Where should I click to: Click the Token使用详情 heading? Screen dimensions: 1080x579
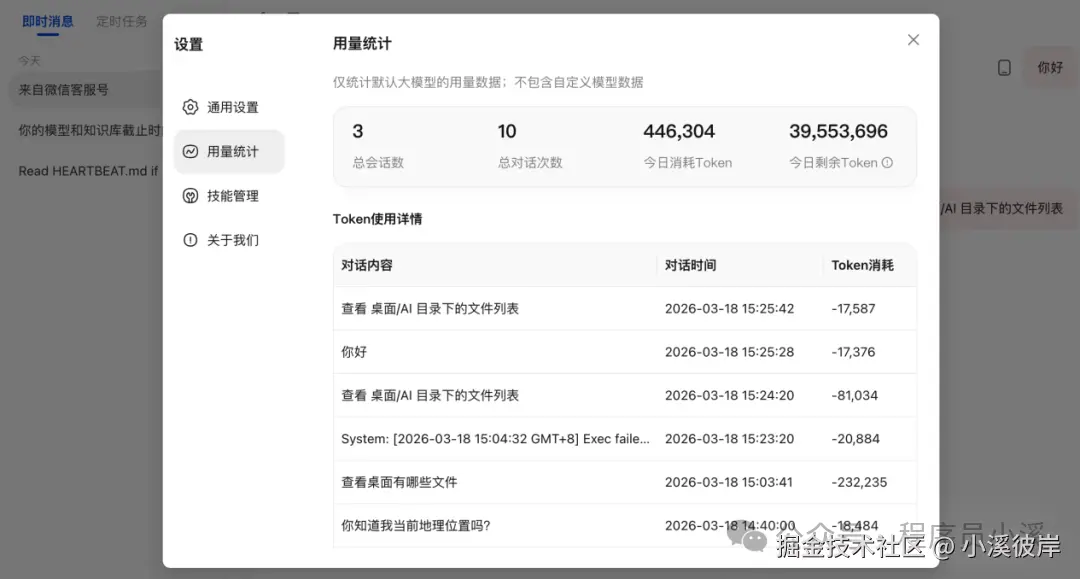click(377, 219)
